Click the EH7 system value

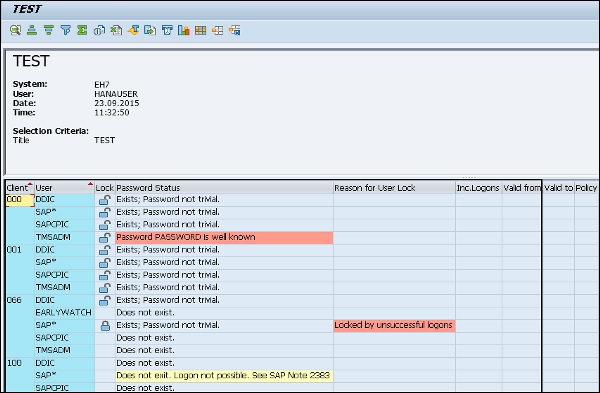click(x=102, y=85)
